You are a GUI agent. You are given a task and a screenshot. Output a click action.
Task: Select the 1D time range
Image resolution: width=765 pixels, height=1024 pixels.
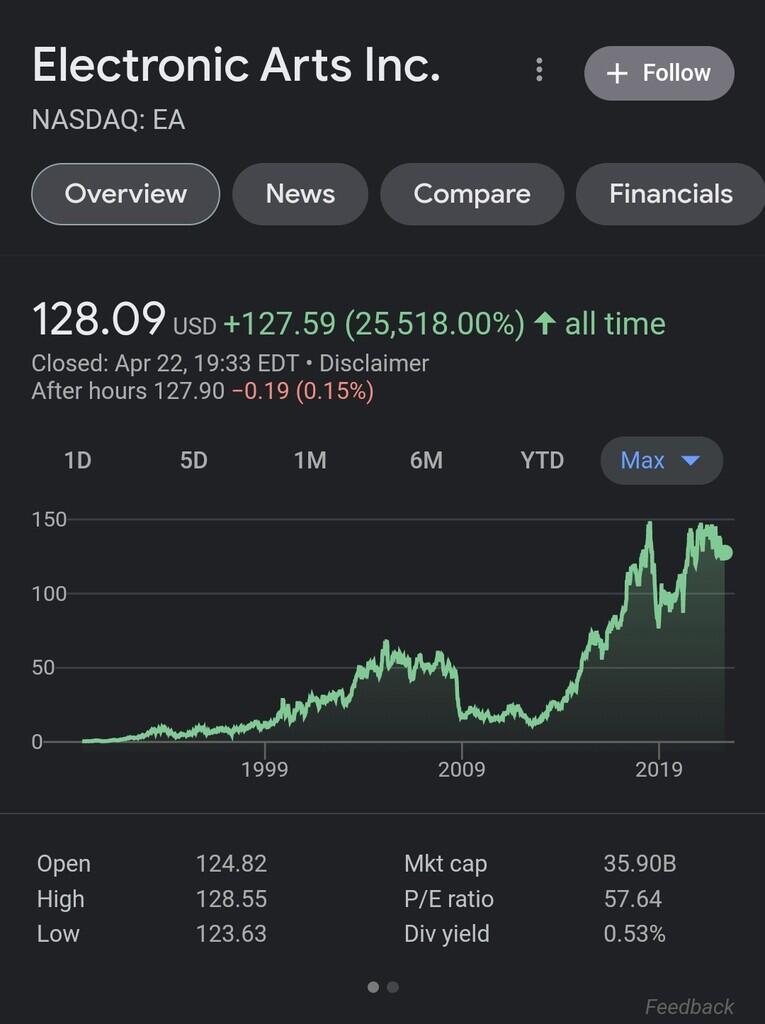(x=77, y=461)
